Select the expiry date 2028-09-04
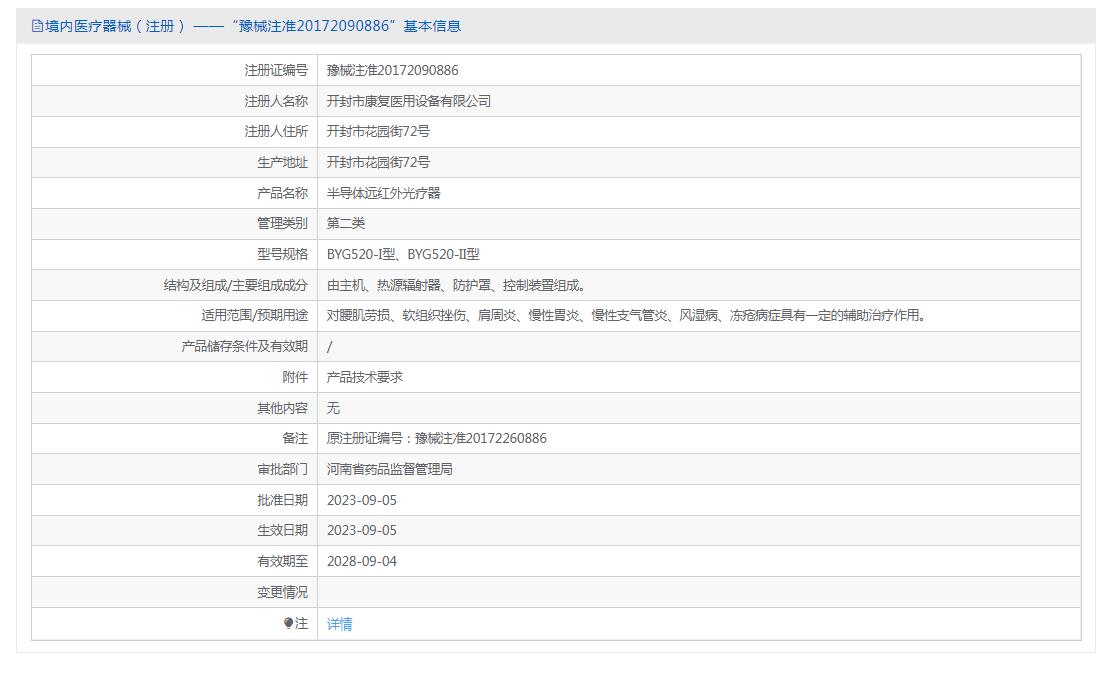1113x680 pixels. click(362, 561)
